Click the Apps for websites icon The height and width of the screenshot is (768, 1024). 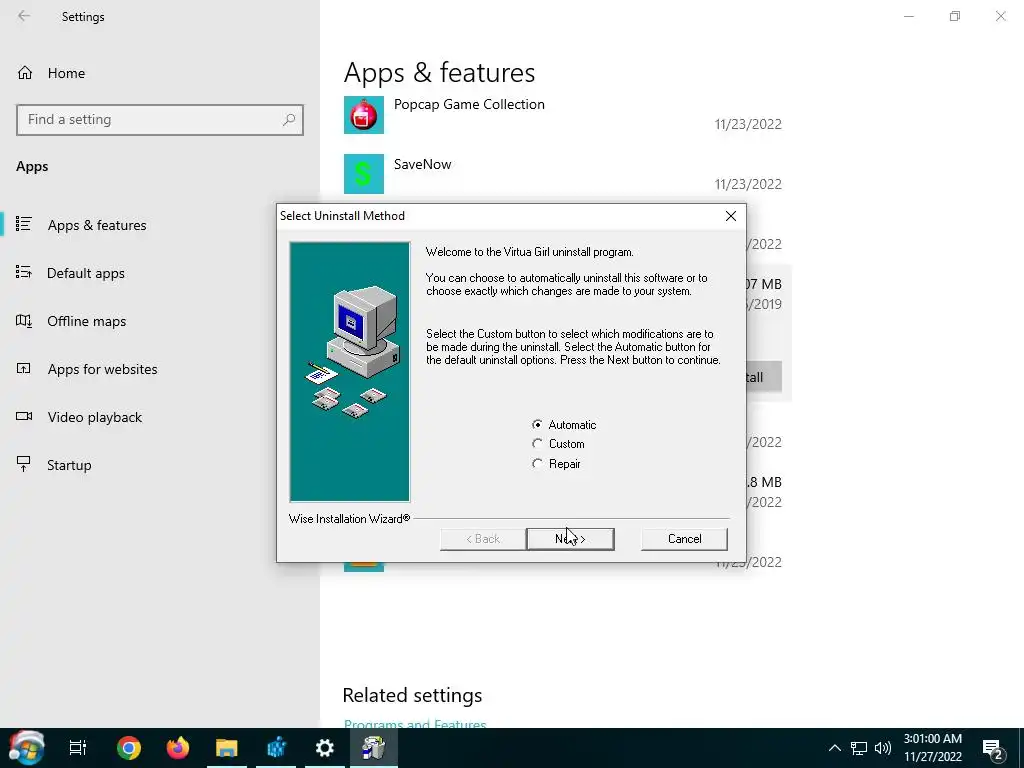coord(24,368)
